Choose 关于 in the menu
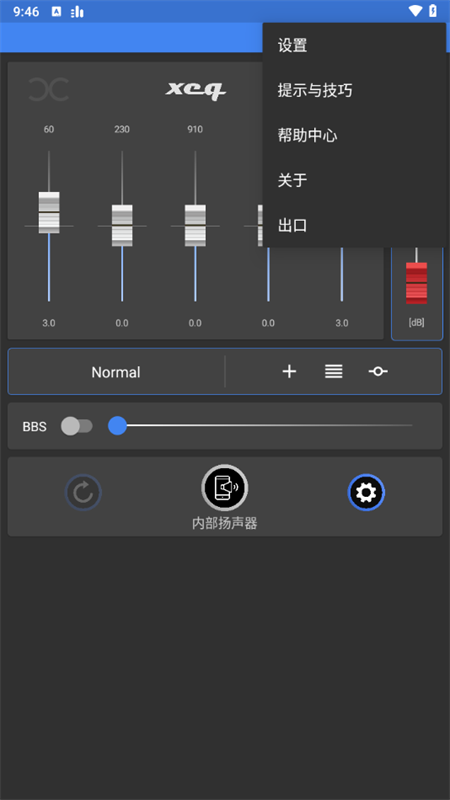This screenshot has width=450, height=800. click(354, 180)
